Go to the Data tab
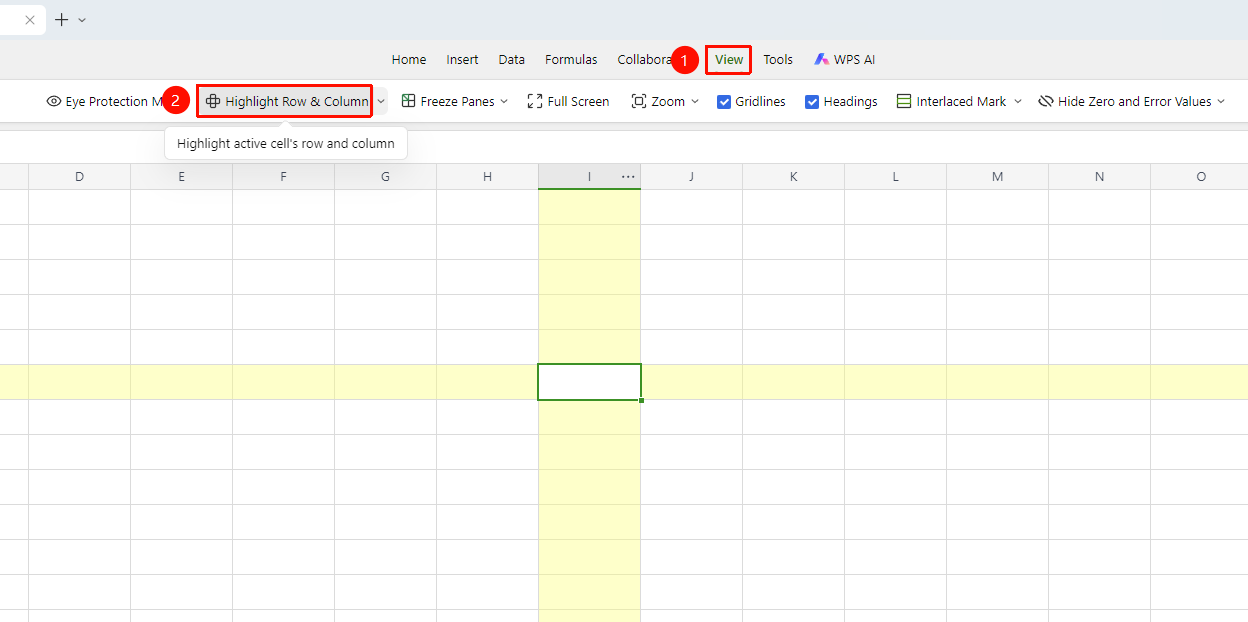The height and width of the screenshot is (622, 1248). pos(512,59)
